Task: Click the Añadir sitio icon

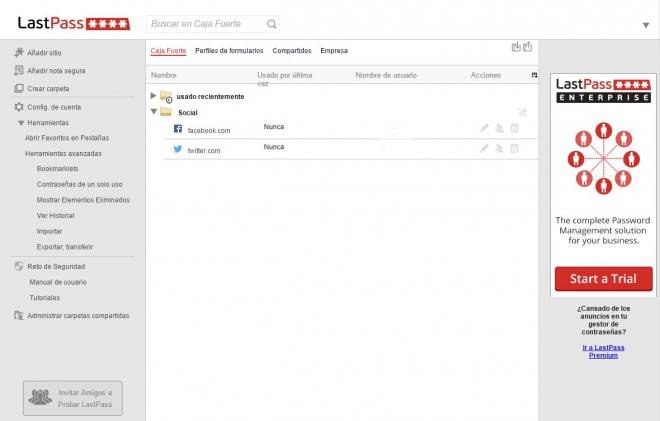Action: [x=19, y=52]
